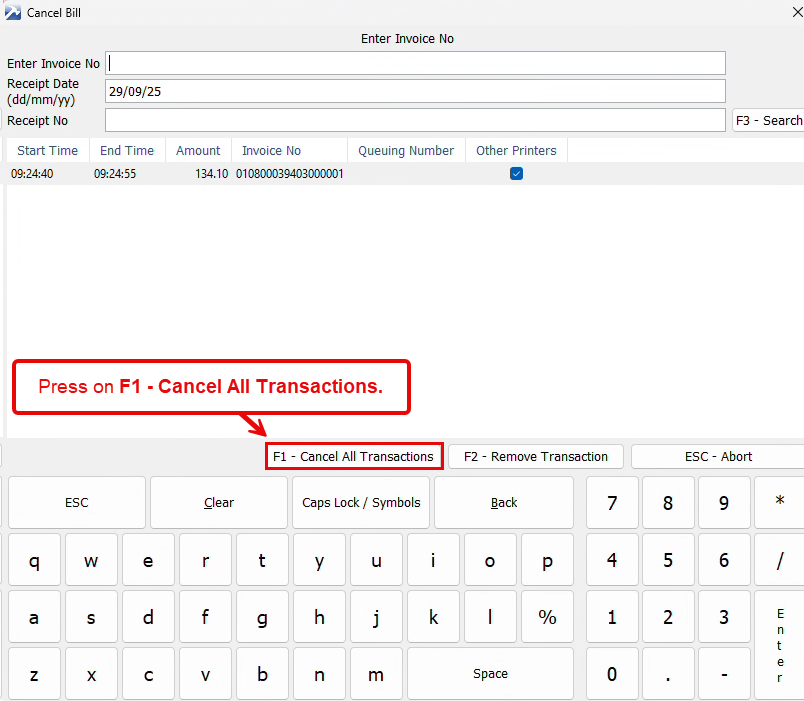Sort by Start Time column header
The height and width of the screenshot is (701, 804).
47,151
